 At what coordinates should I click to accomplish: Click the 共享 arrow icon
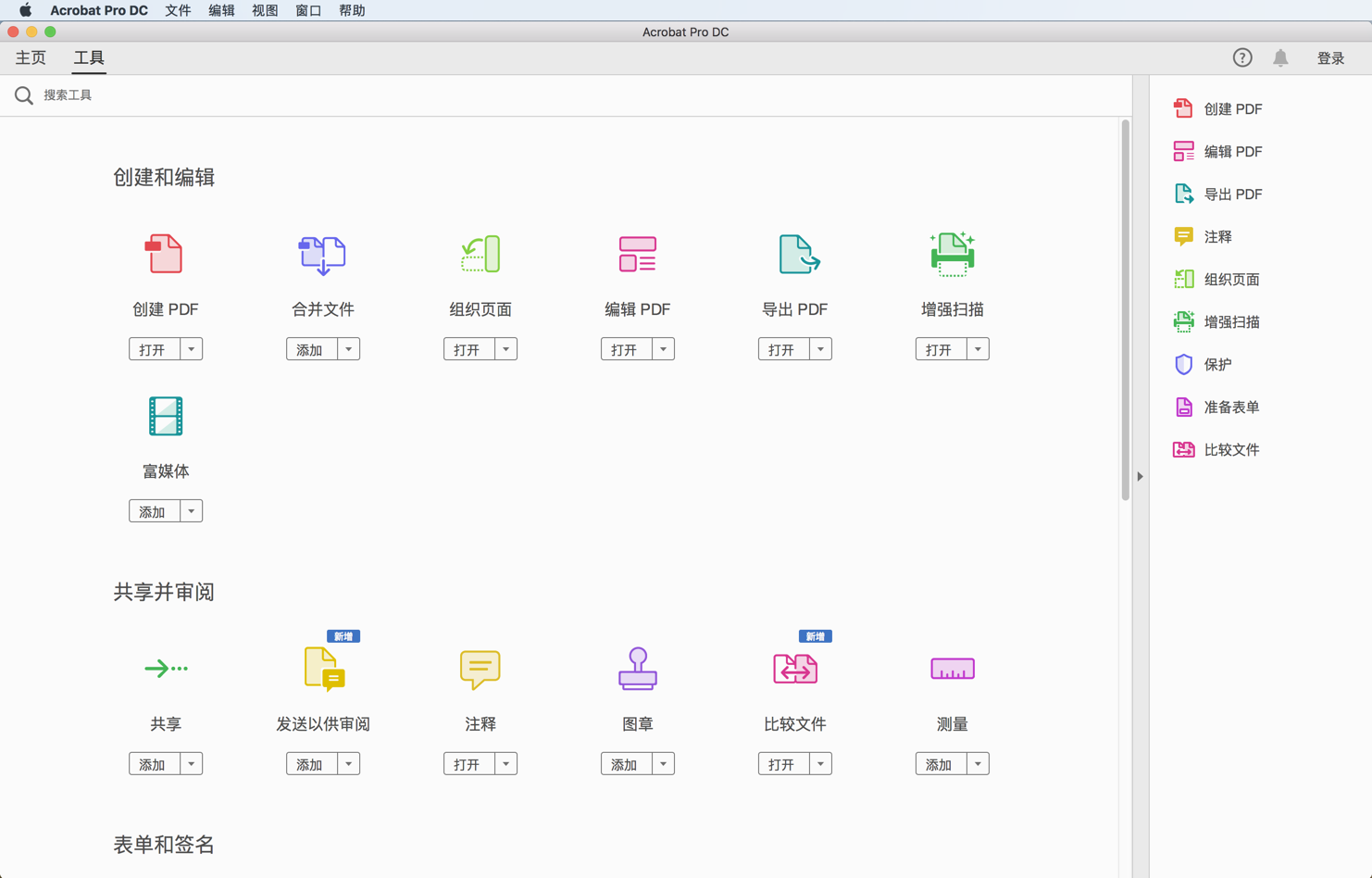pos(166,668)
